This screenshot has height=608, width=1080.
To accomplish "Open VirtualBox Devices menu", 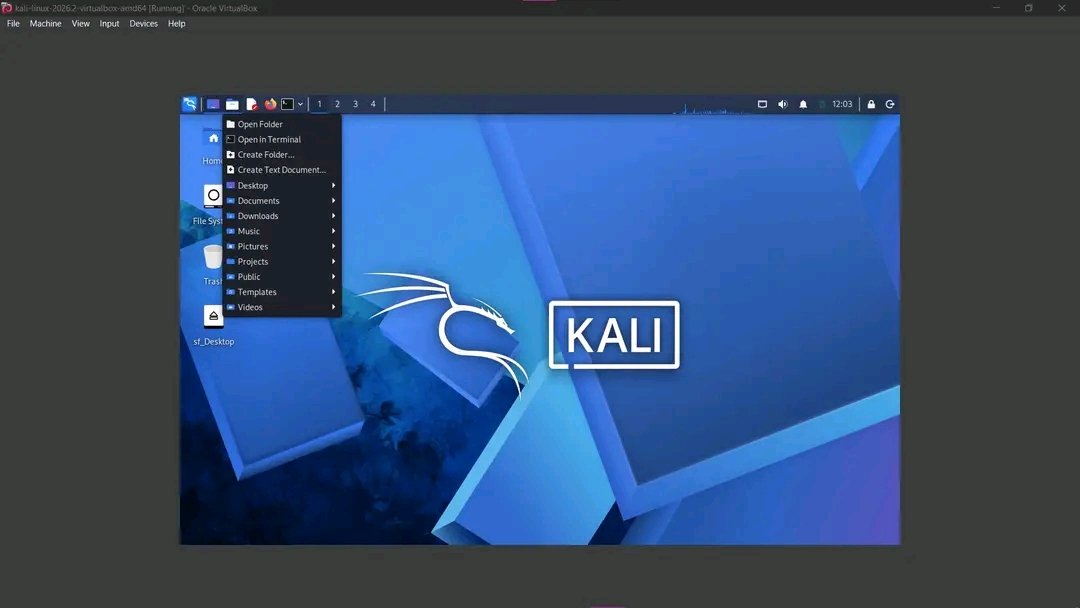I will coord(143,23).
